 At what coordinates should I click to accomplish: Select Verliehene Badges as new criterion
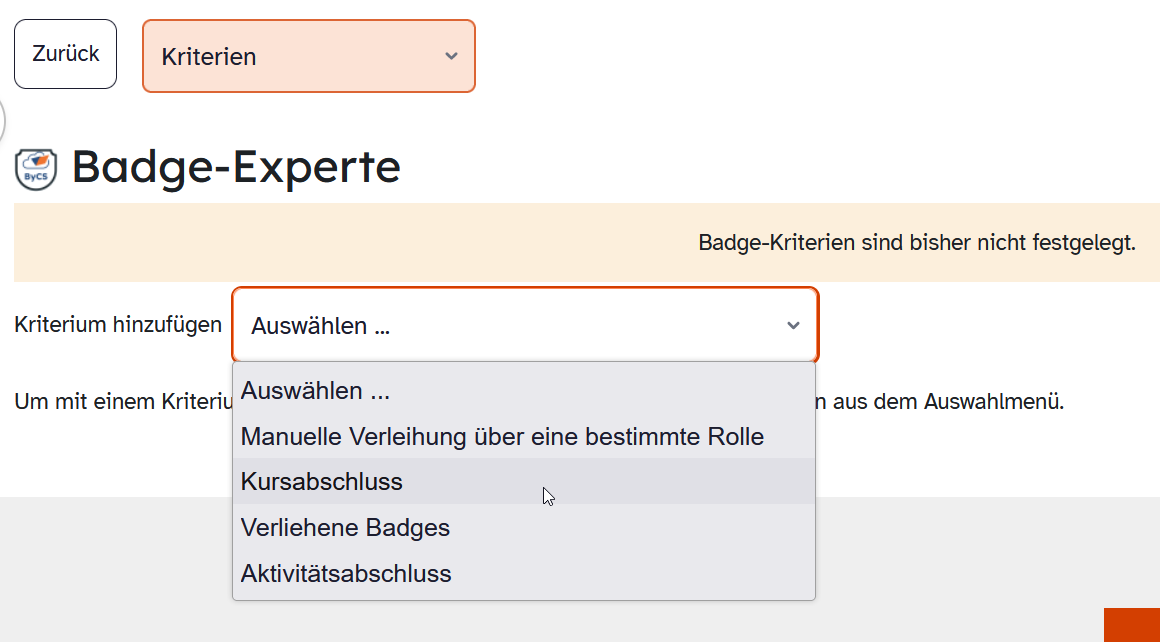coord(344,528)
